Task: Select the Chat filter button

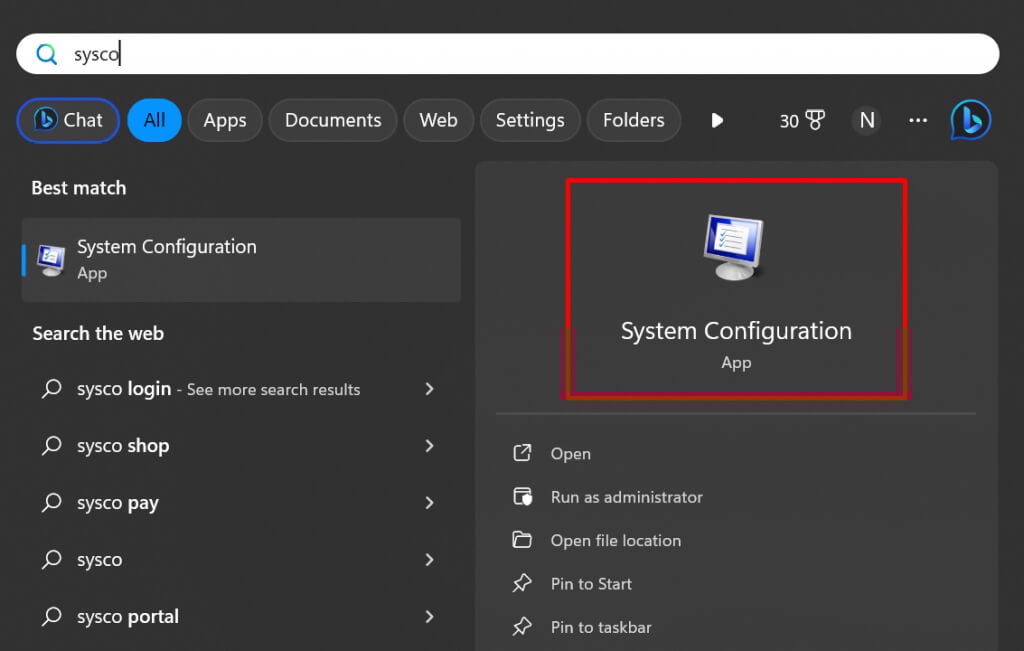Action: pos(68,120)
